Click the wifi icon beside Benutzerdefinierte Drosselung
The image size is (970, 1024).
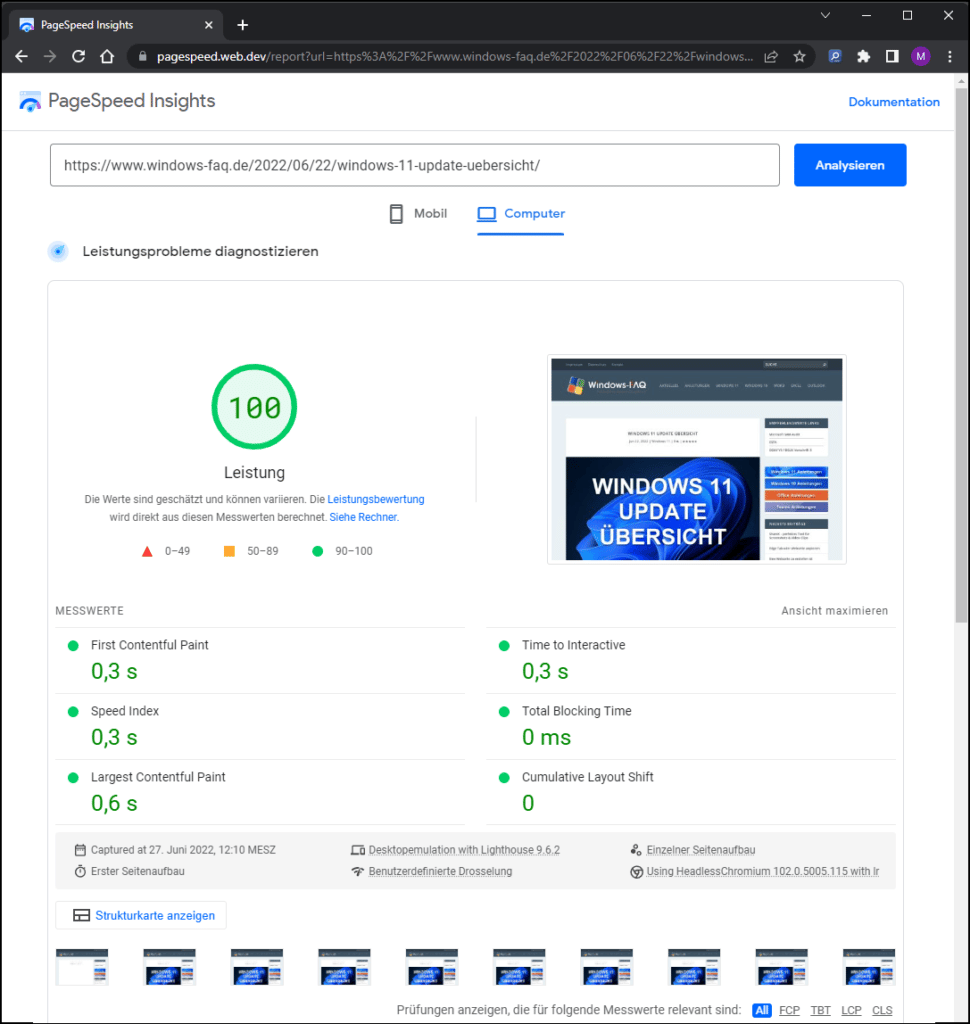[357, 871]
